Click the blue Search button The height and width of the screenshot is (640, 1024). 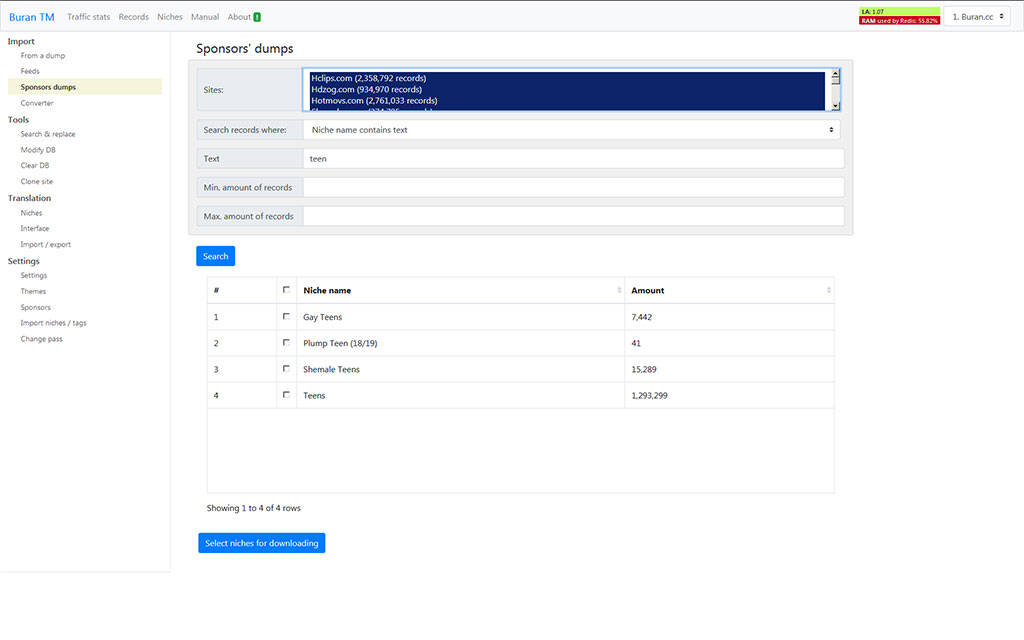coord(216,256)
